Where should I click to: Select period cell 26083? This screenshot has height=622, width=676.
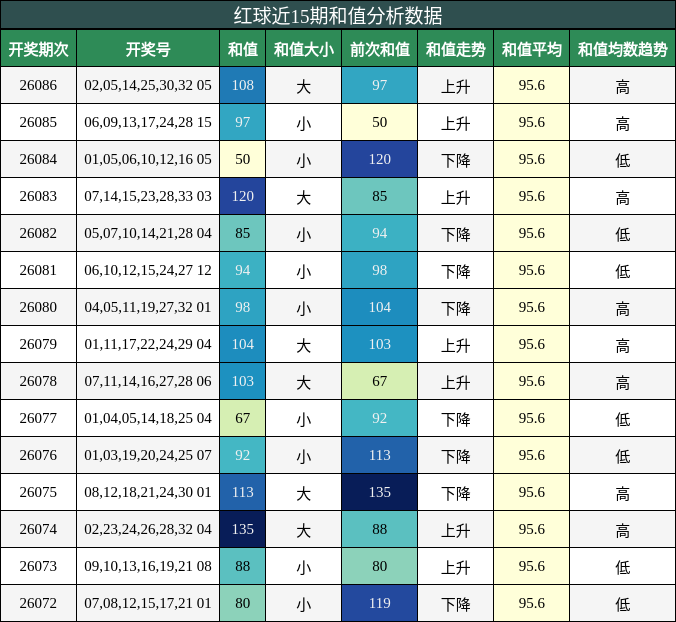38,196
